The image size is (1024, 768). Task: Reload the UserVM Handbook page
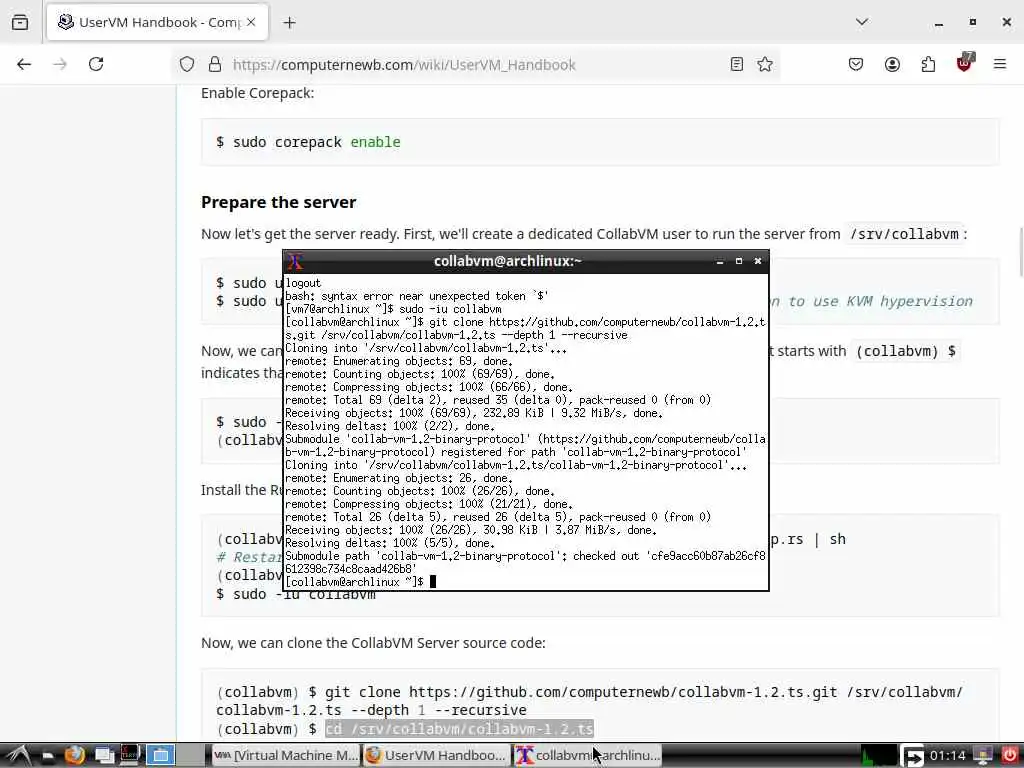click(96, 64)
